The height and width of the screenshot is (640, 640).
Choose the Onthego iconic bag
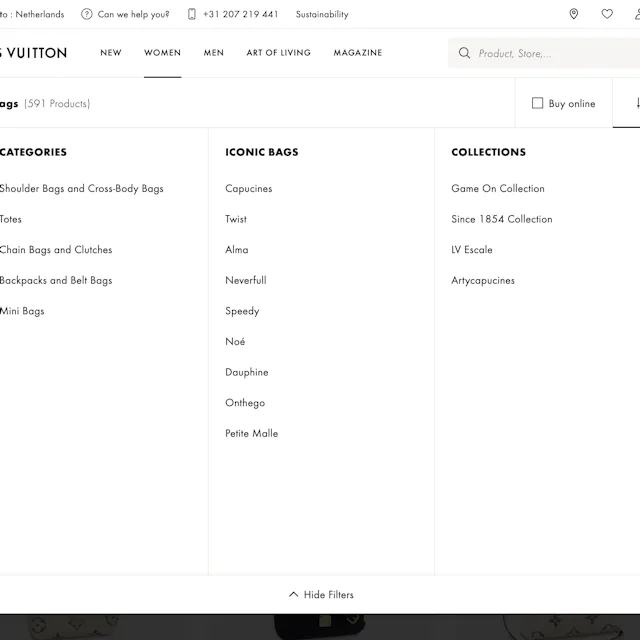[x=245, y=403]
